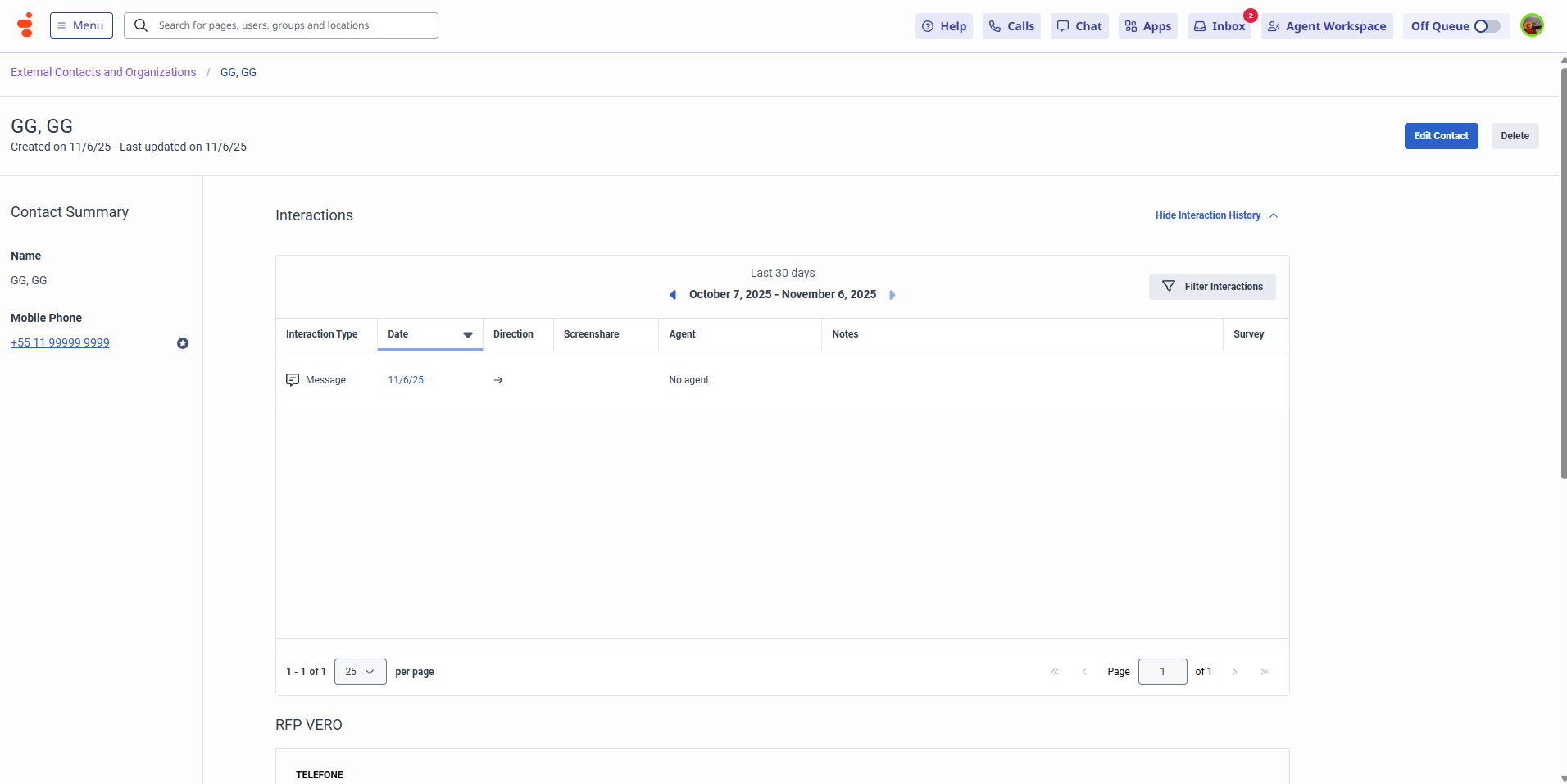This screenshot has width=1567, height=784.
Task: Click the previous page arrow
Action: tap(1084, 672)
